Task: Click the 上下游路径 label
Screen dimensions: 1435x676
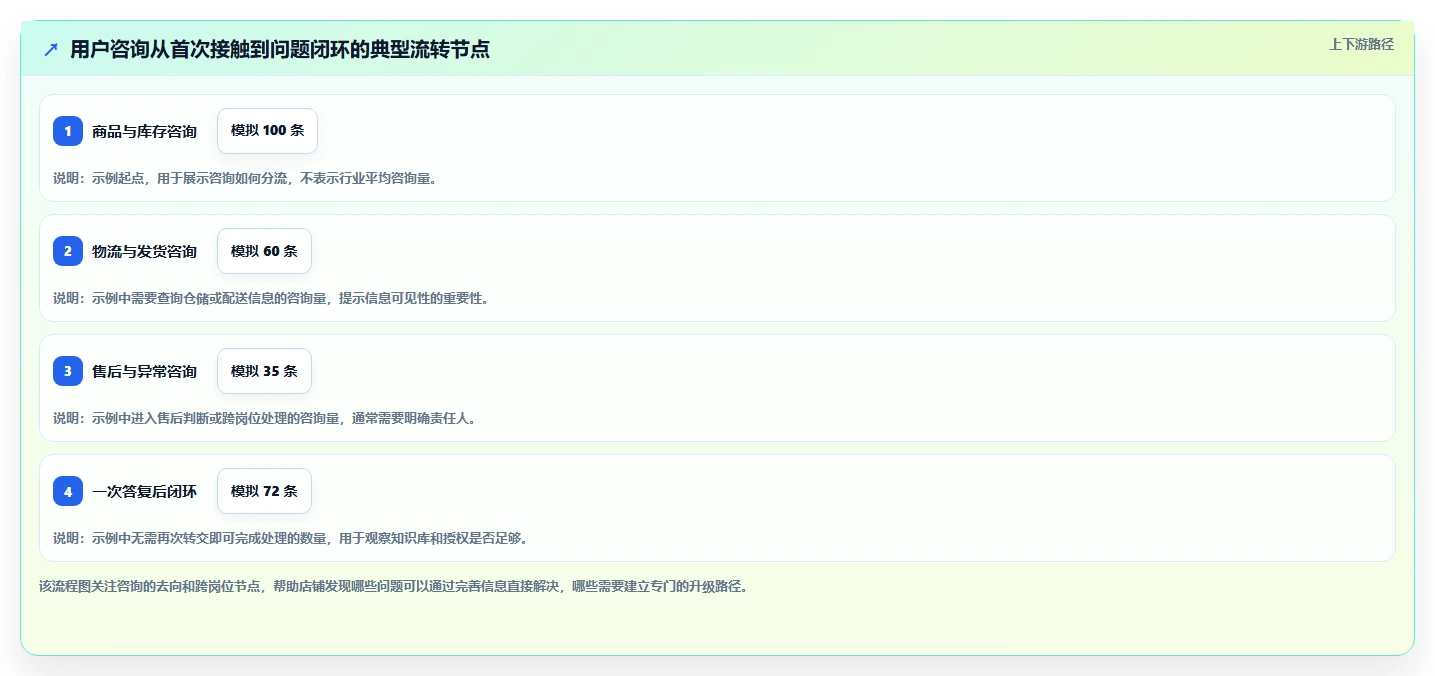Action: click(1361, 44)
